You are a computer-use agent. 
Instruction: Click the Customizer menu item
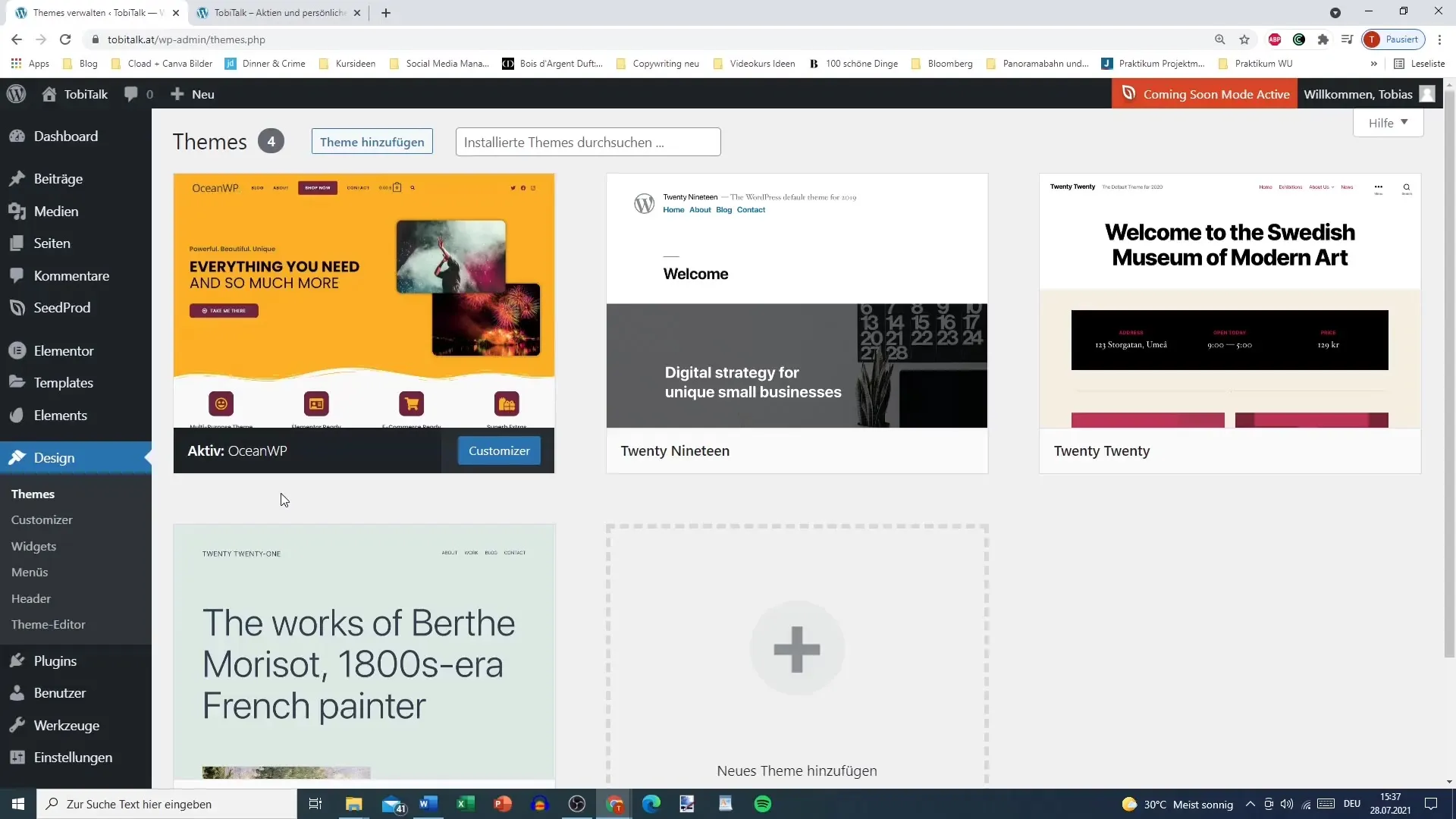[x=42, y=519]
